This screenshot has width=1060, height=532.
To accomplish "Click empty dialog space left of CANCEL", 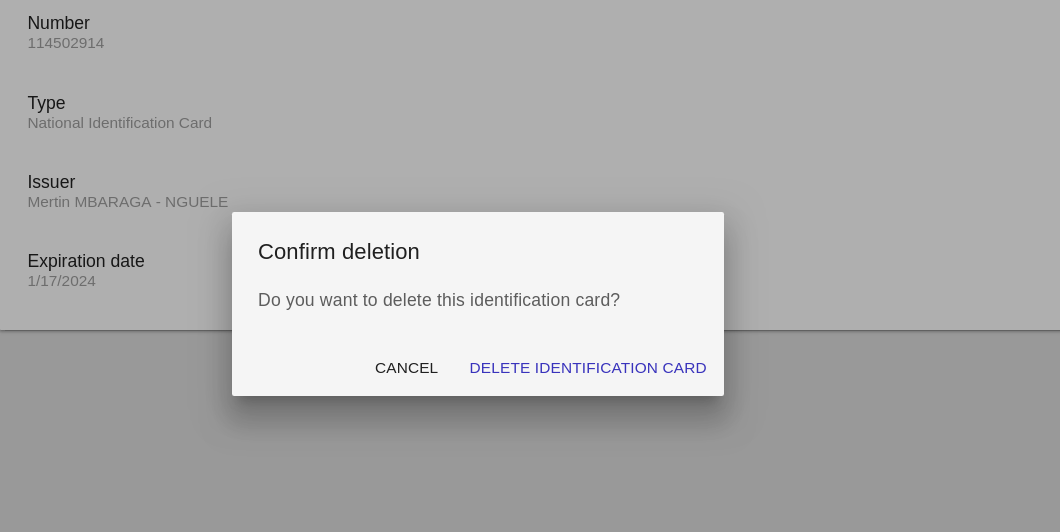I will [300, 368].
